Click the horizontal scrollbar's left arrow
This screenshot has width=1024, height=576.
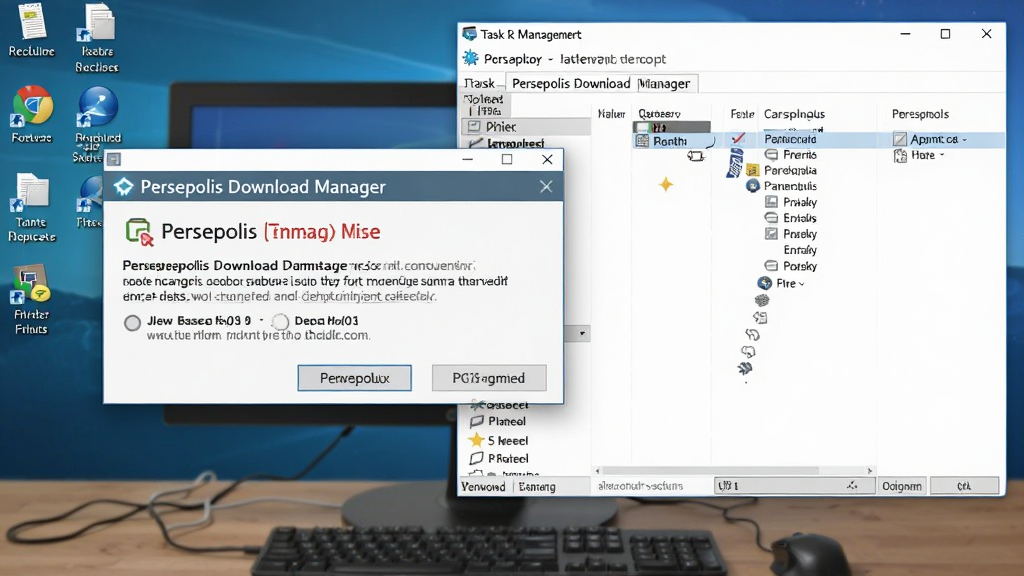pyautogui.click(x=598, y=471)
